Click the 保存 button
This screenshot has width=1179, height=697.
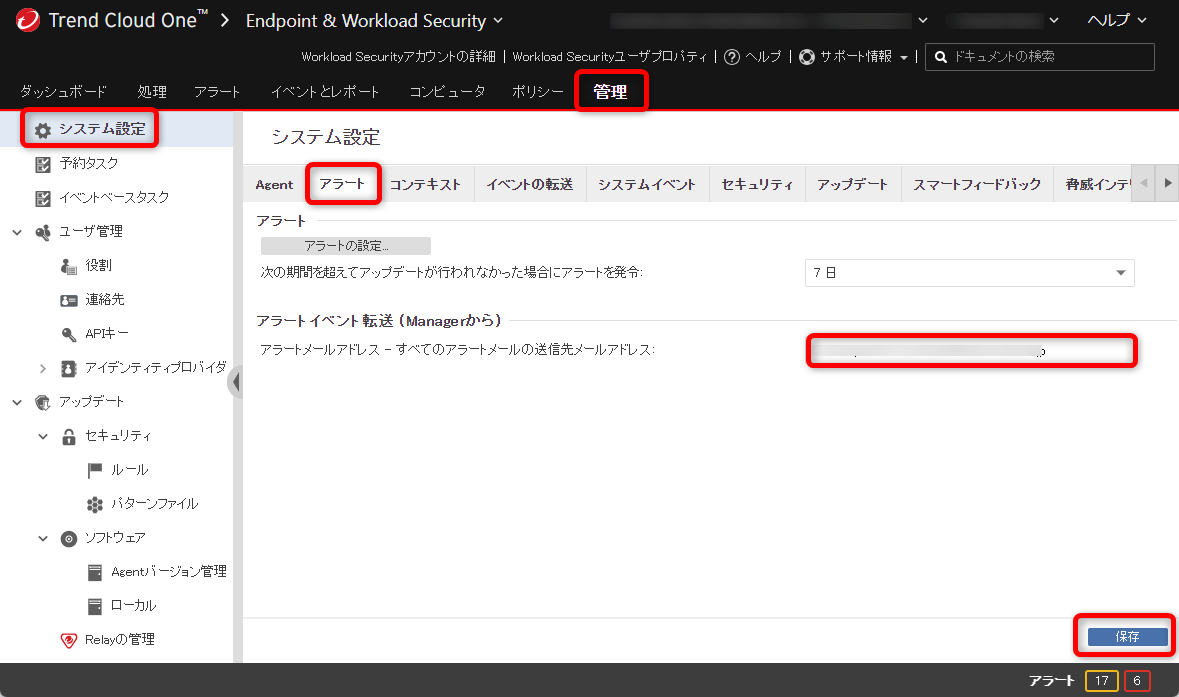[1124, 636]
